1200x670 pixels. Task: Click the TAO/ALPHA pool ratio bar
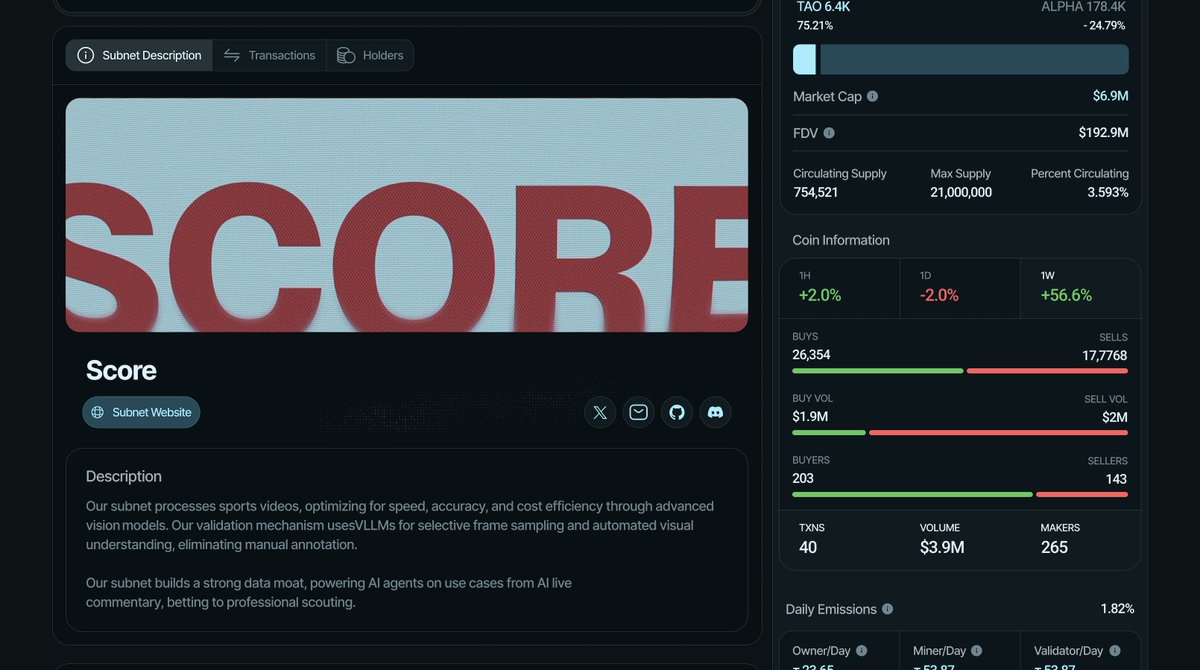(x=960, y=59)
